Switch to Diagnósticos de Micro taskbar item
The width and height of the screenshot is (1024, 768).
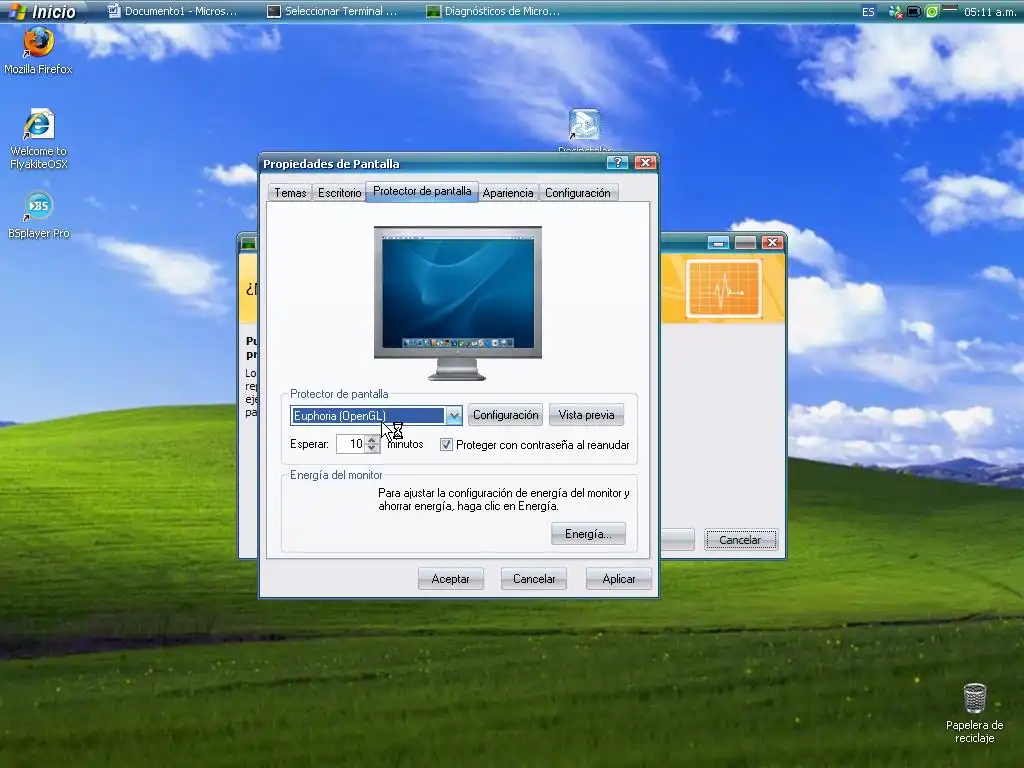coord(493,11)
